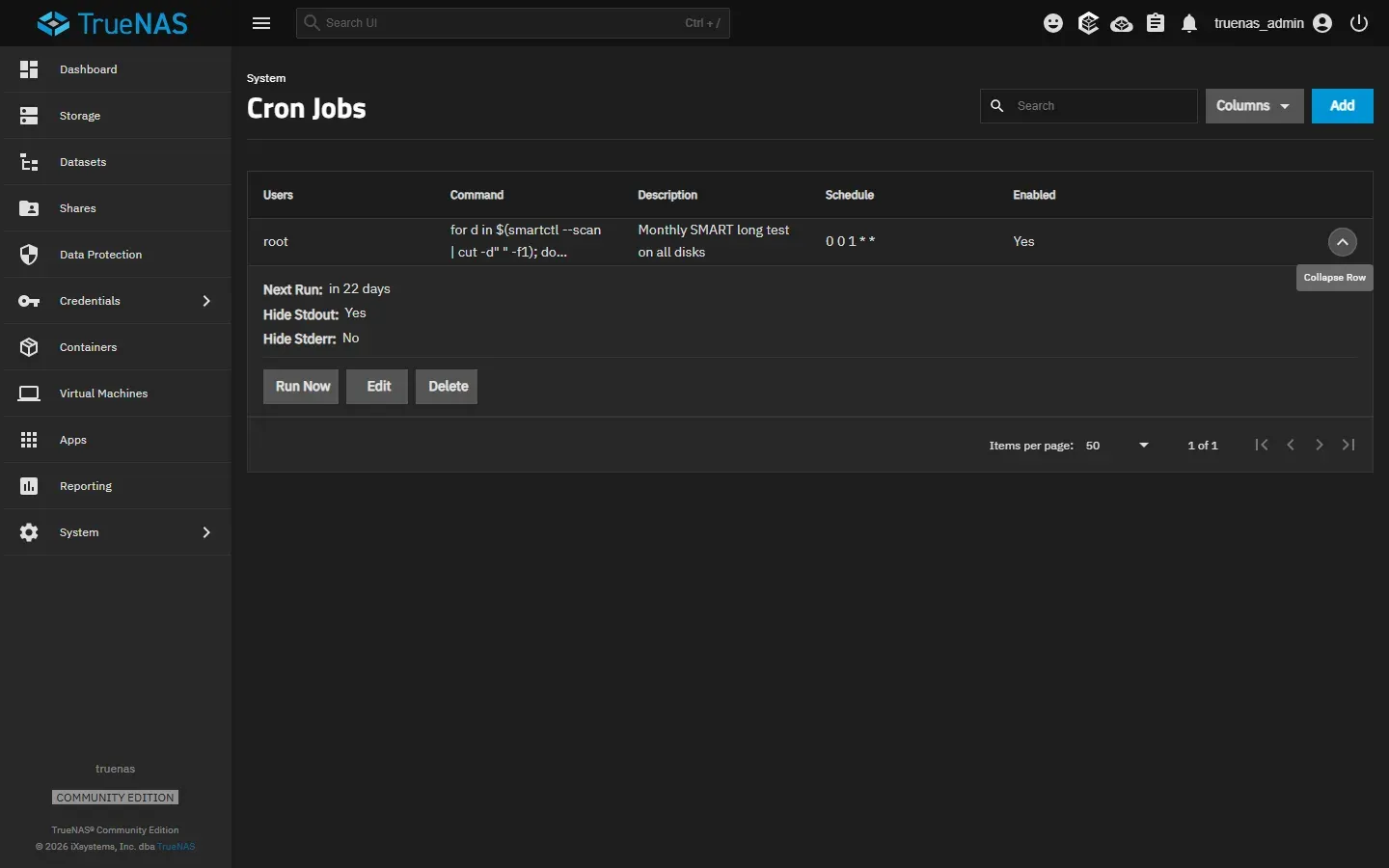Viewport: 1389px width, 868px height.
Task: Click the Add cron job button
Action: tap(1342, 106)
